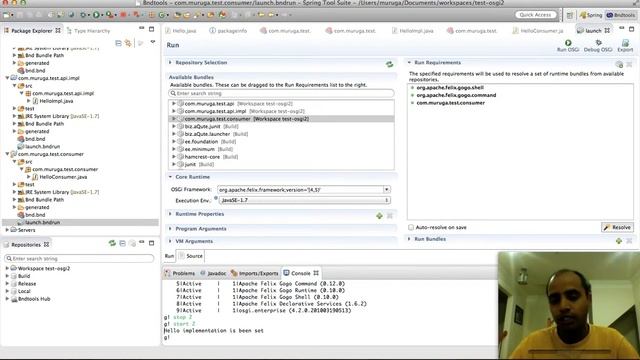Switch to Imports/Exports tab
This screenshot has height=360, width=640.
pyautogui.click(x=254, y=273)
